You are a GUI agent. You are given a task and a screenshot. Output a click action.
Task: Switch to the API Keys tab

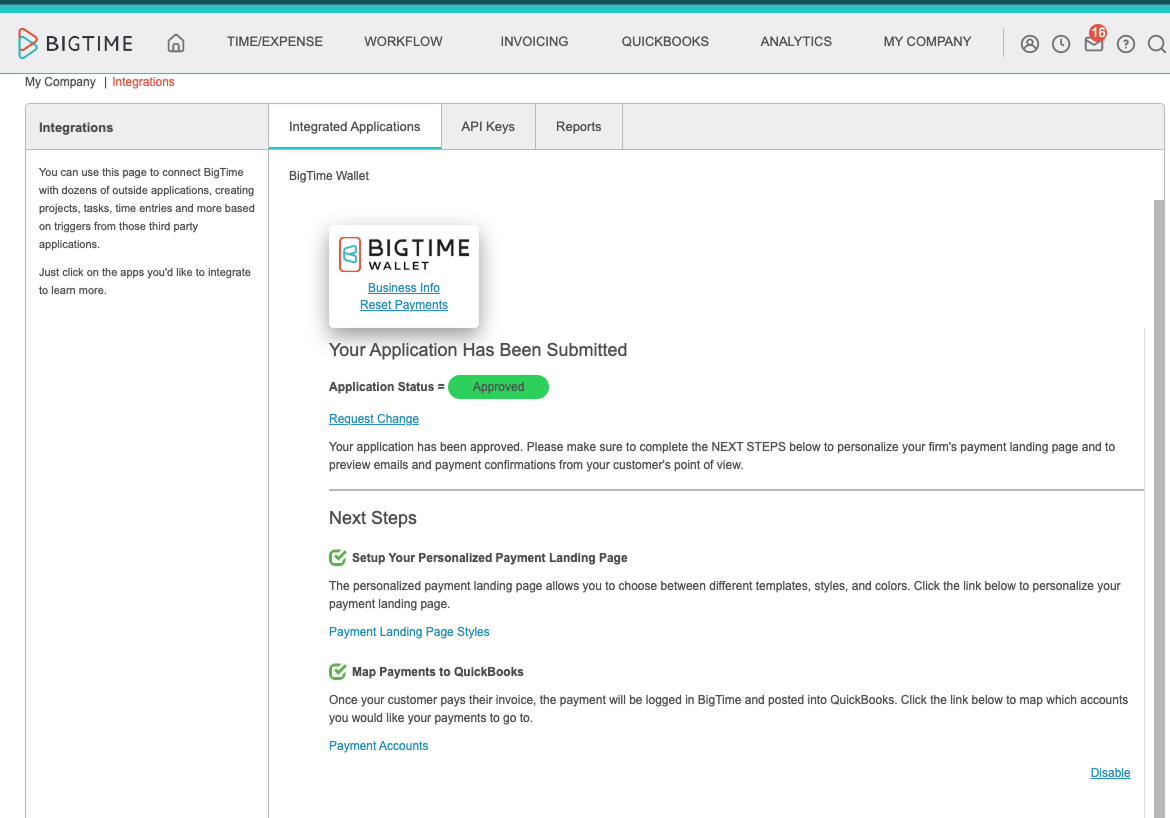[x=488, y=127]
